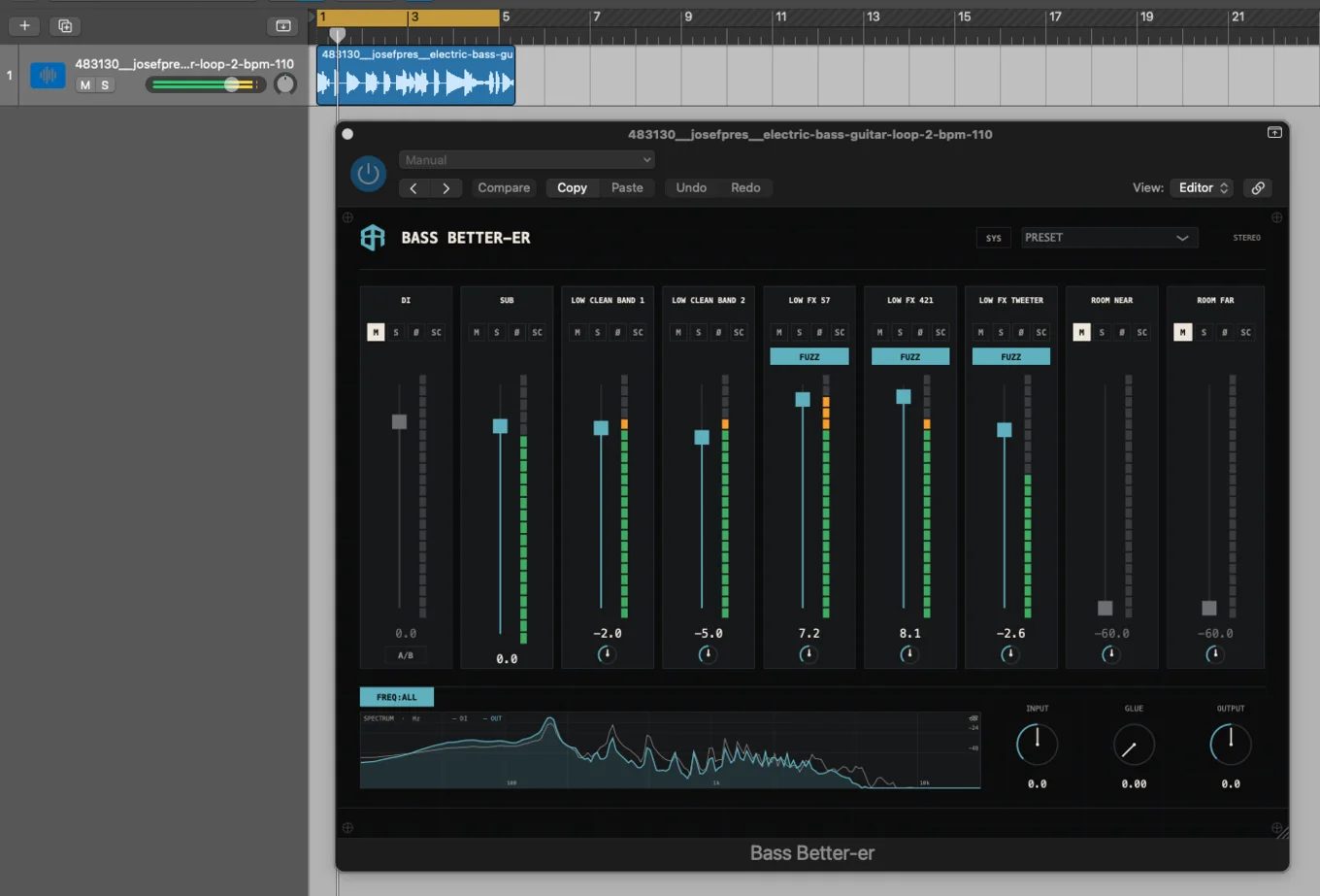Click the A/B button on DI channel
The height and width of the screenshot is (896, 1320).
pos(406,655)
